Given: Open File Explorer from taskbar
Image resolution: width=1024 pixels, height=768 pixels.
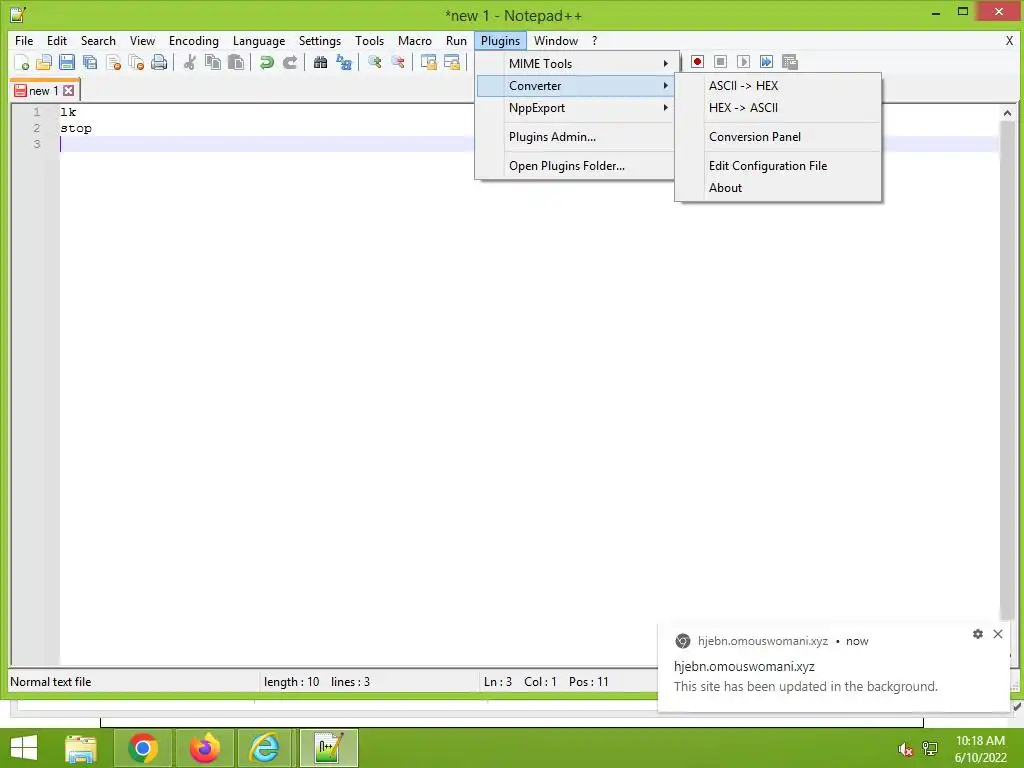Looking at the screenshot, I should [81, 748].
